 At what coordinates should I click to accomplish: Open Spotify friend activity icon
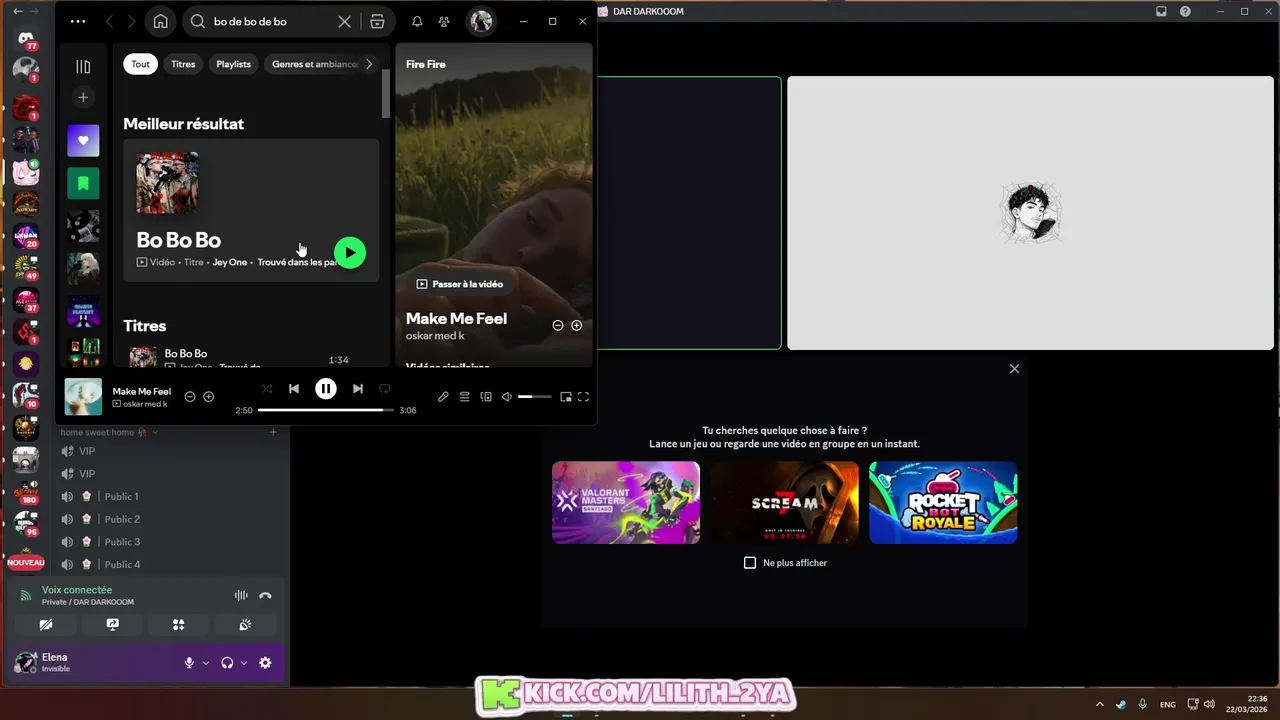444,21
